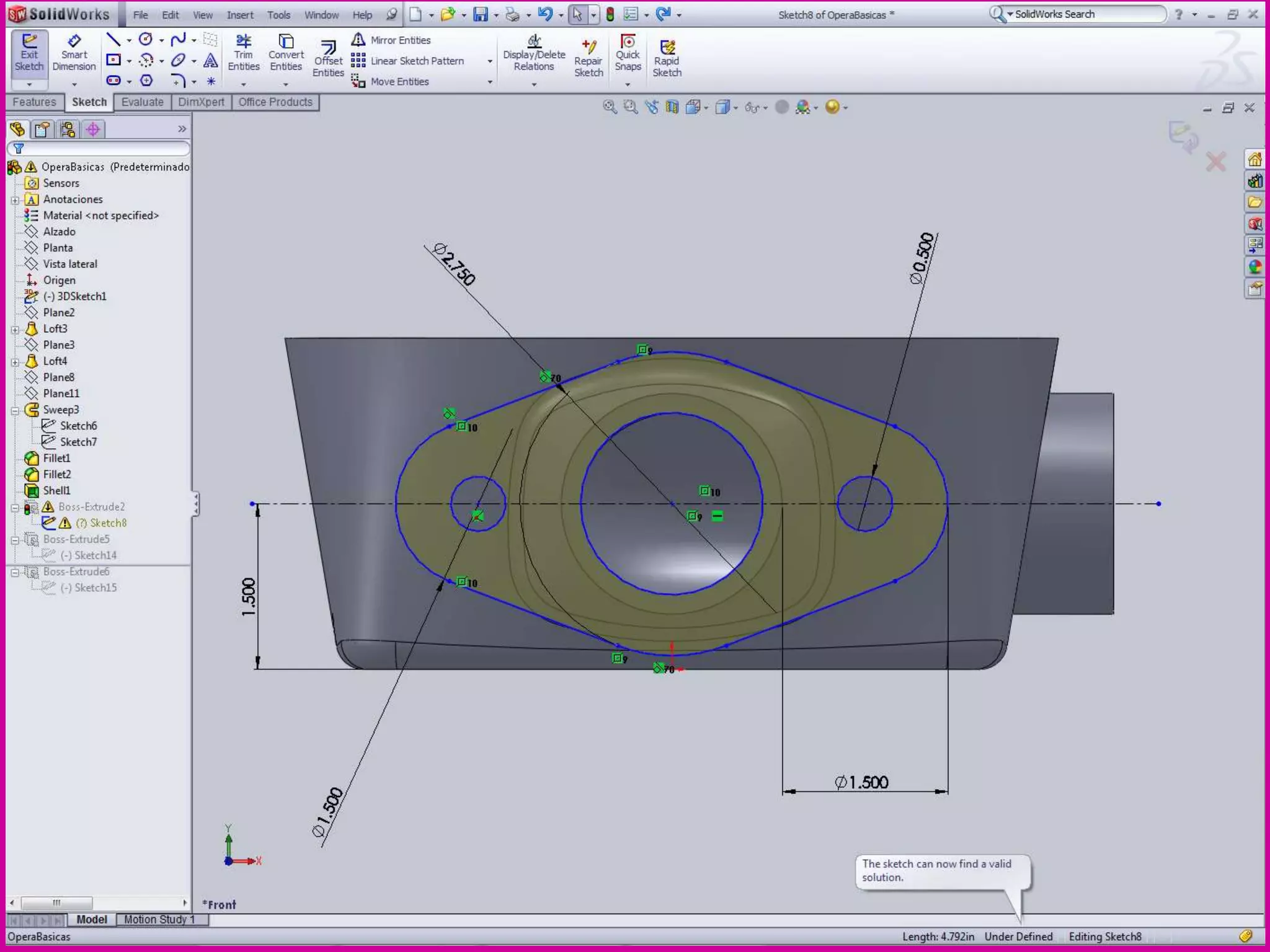Click the Zoom to Fit icon
This screenshot has height=952, width=1270.
point(610,107)
